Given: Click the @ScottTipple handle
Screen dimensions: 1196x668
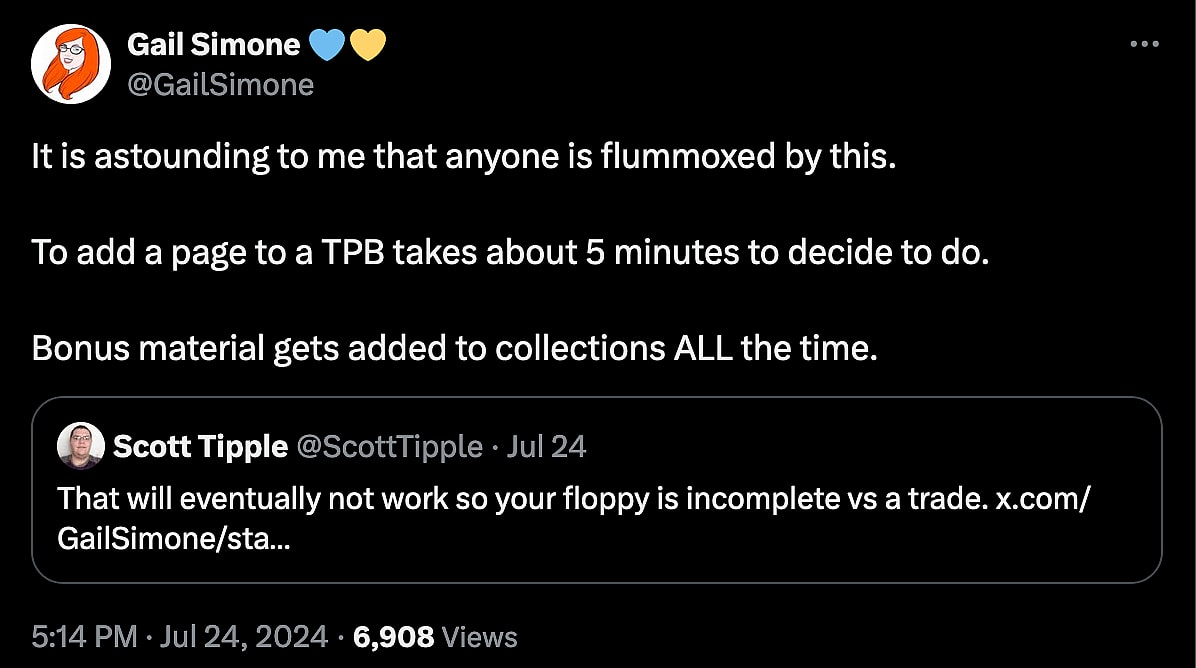Looking at the screenshot, I should 390,446.
